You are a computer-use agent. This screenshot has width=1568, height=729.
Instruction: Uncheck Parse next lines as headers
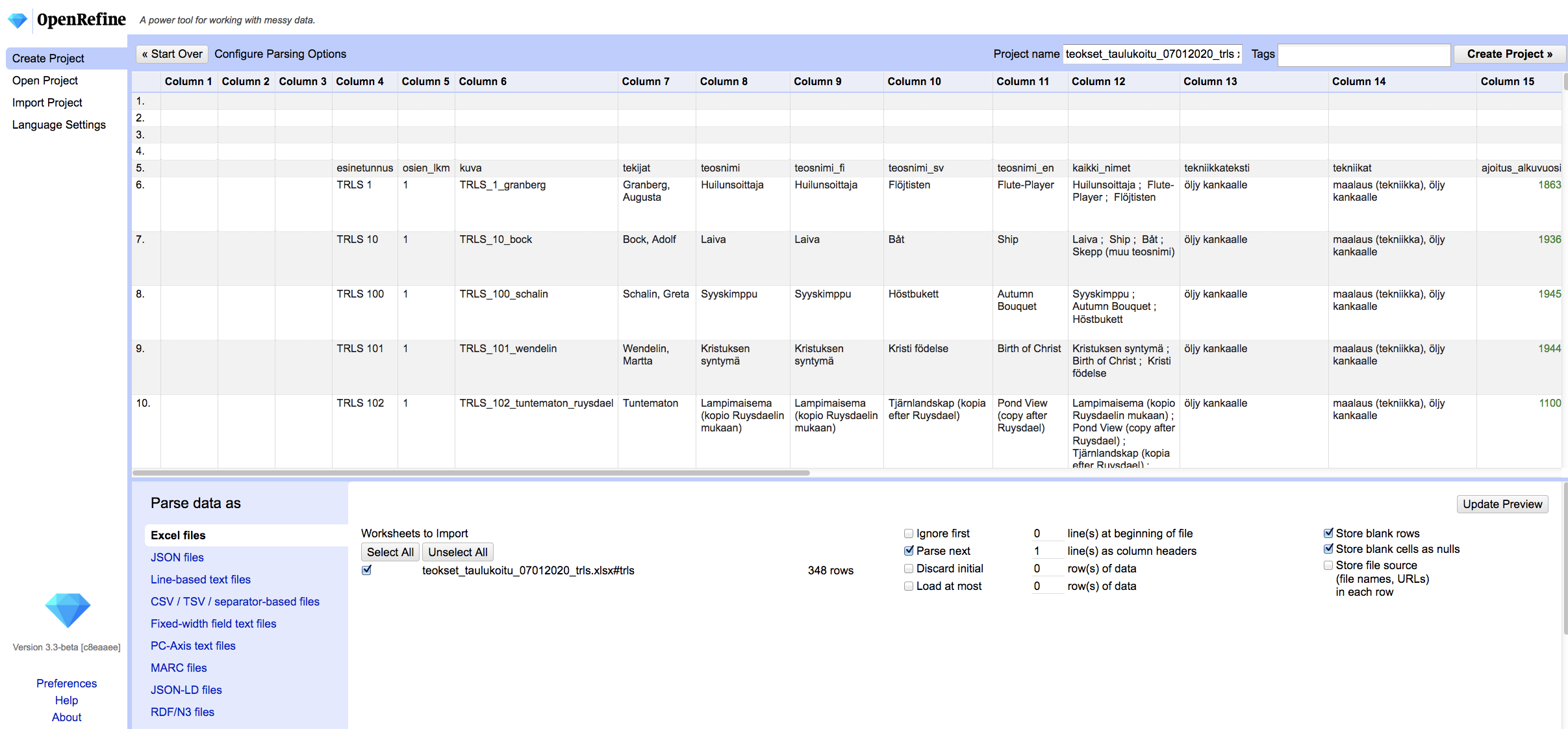(x=909, y=551)
